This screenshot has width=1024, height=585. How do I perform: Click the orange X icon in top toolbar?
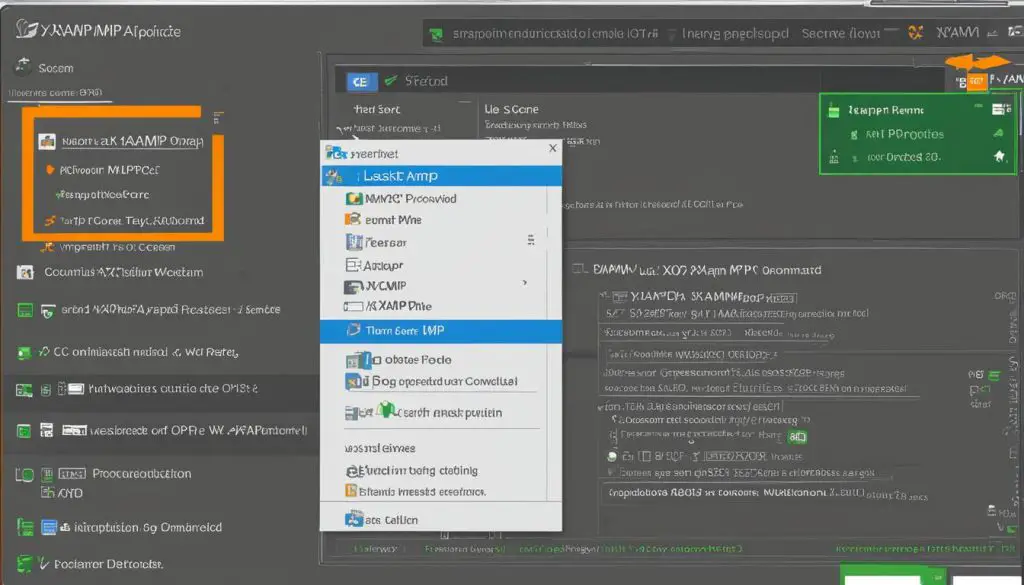[x=915, y=33]
